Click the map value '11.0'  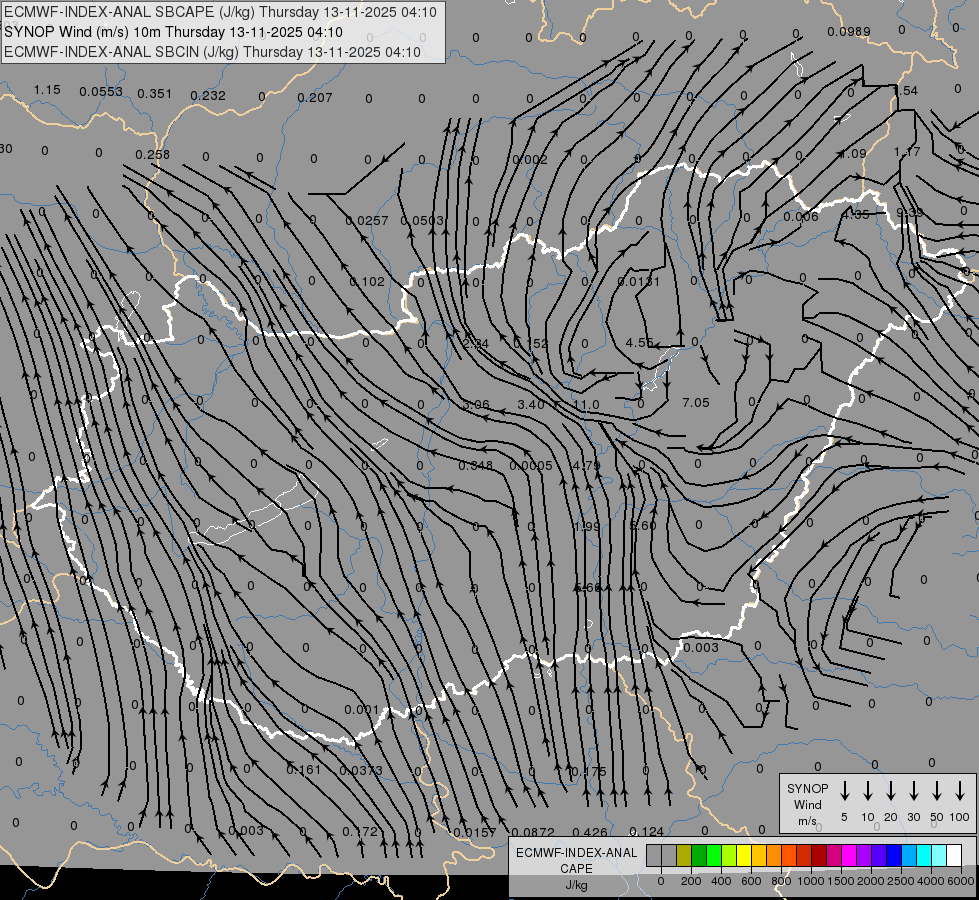(586, 405)
